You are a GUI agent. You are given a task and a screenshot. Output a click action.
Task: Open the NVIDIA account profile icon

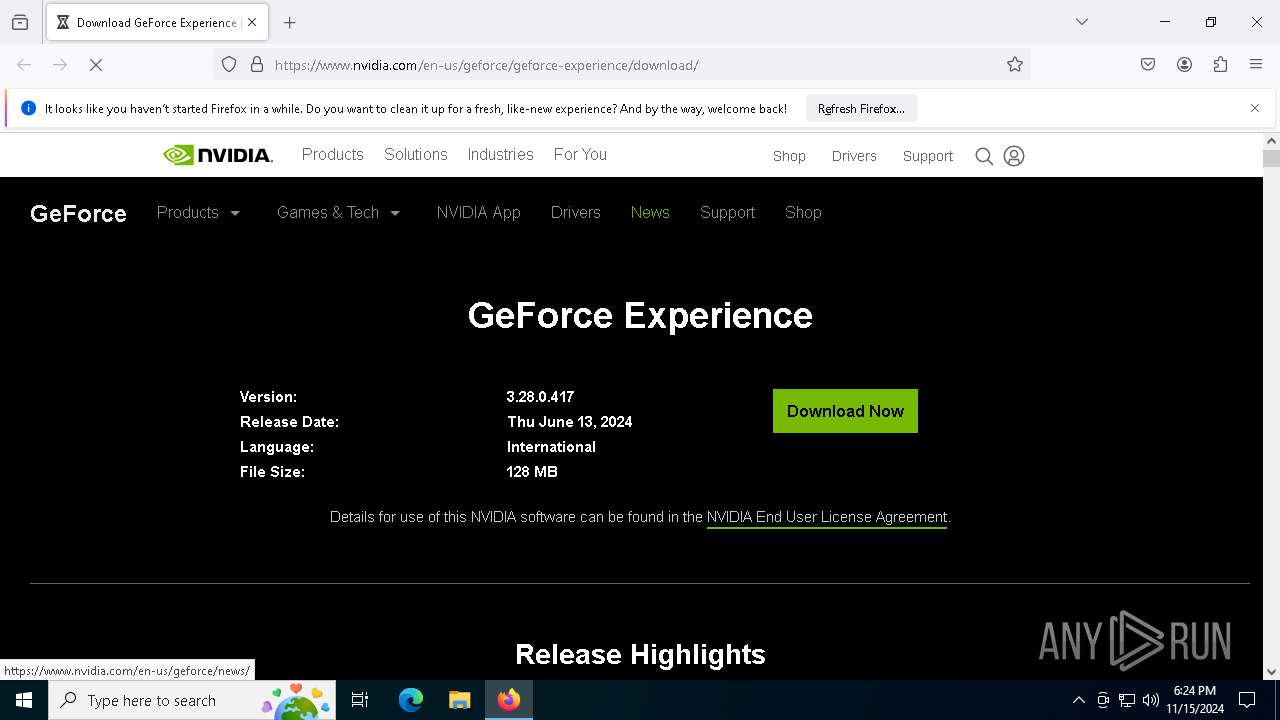tap(1014, 156)
